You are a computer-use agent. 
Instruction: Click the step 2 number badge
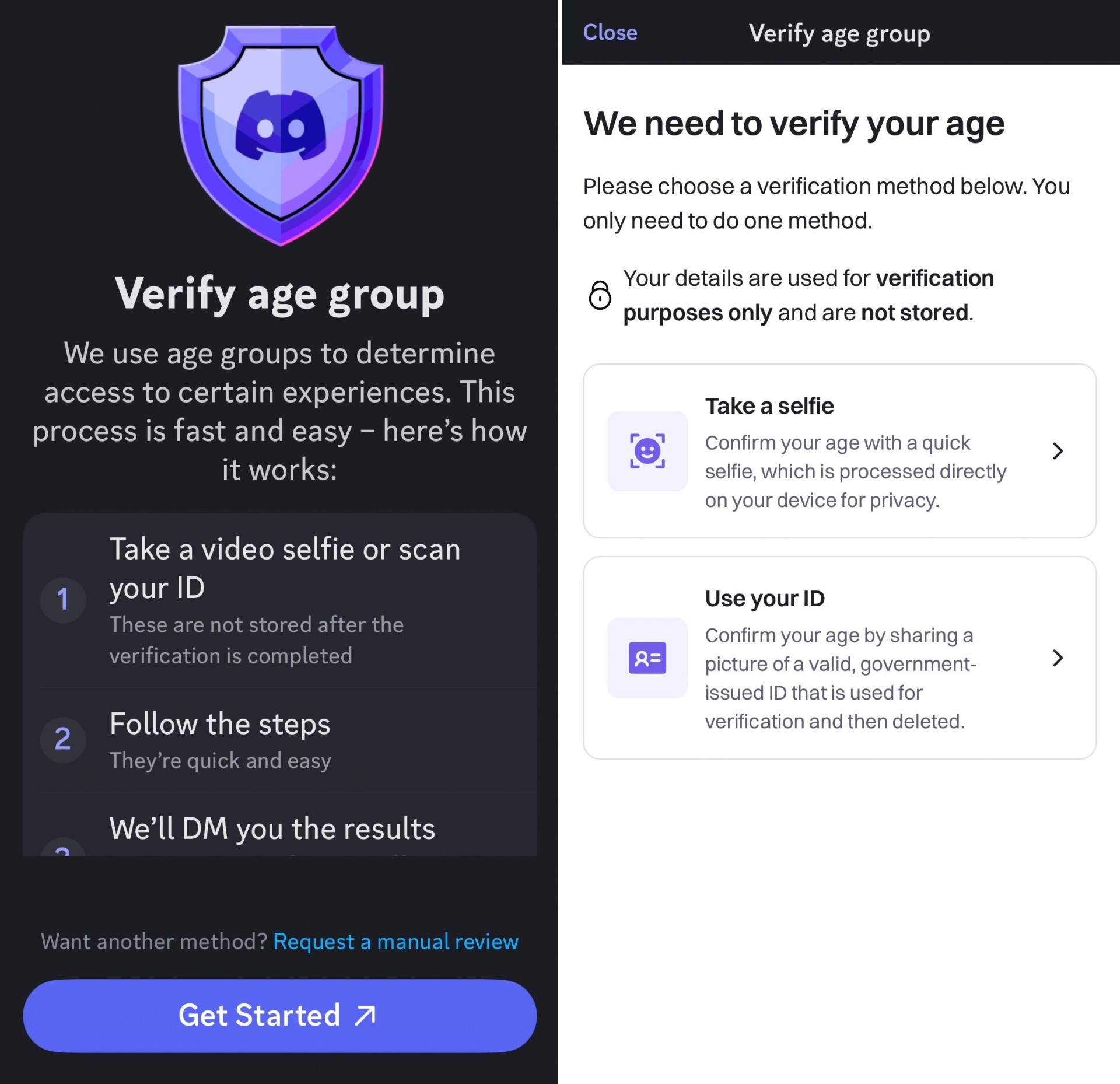coord(63,739)
